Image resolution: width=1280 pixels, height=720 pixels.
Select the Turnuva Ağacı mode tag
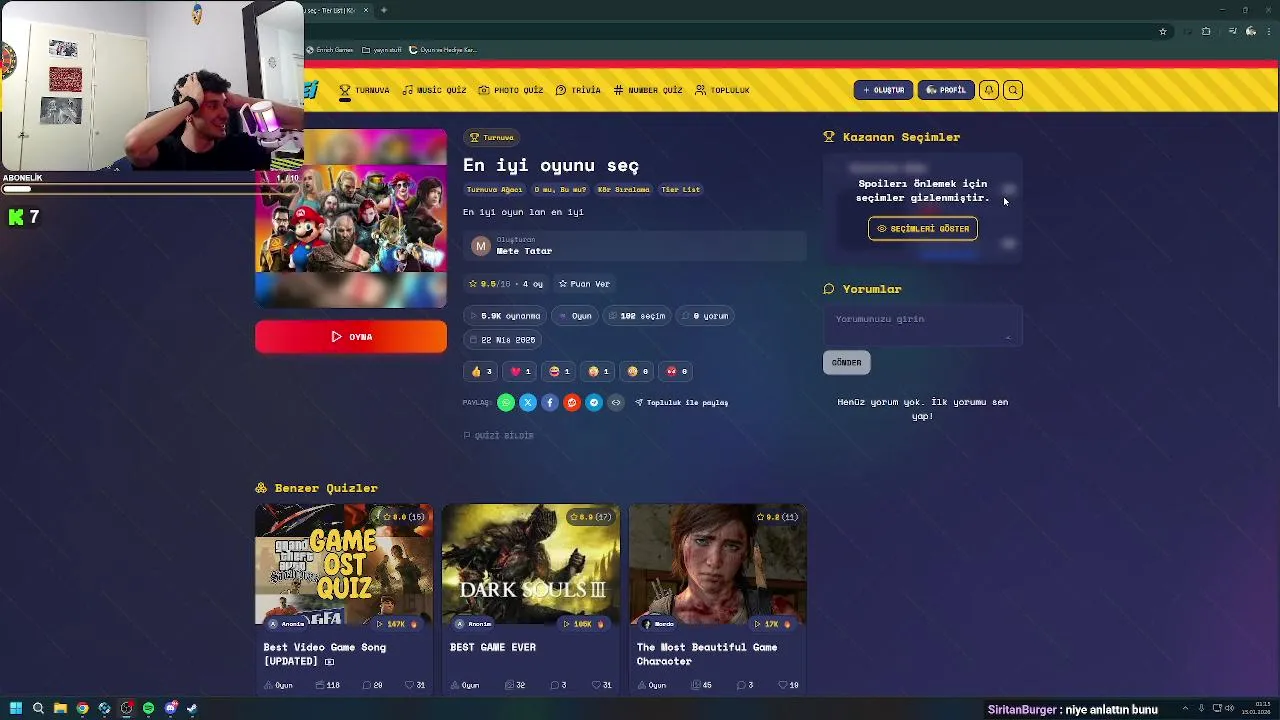494,189
